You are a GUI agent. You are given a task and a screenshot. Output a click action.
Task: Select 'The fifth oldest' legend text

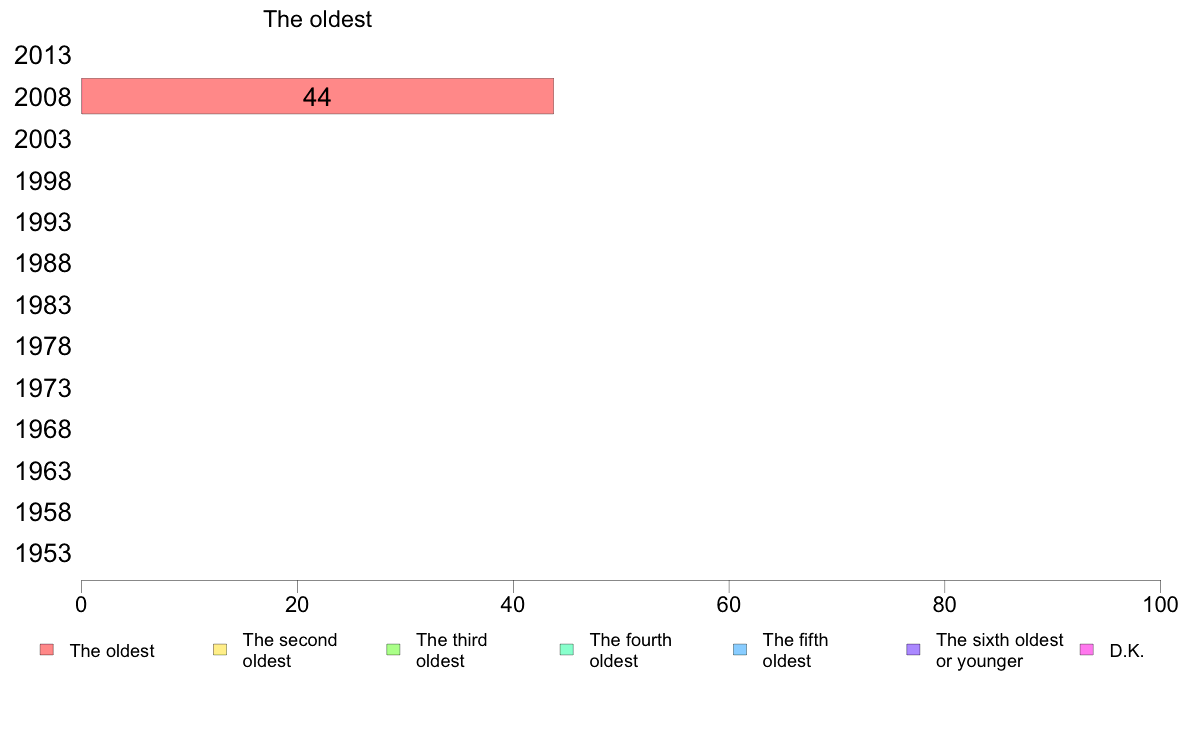795,650
